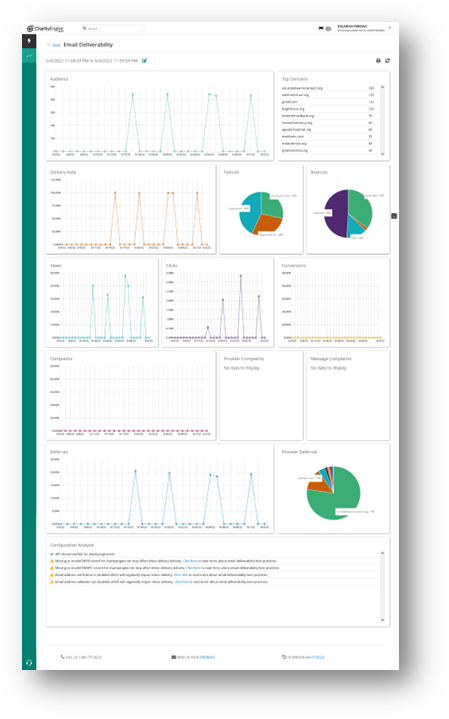Open the CE version date link

pyautogui.click(x=315, y=657)
